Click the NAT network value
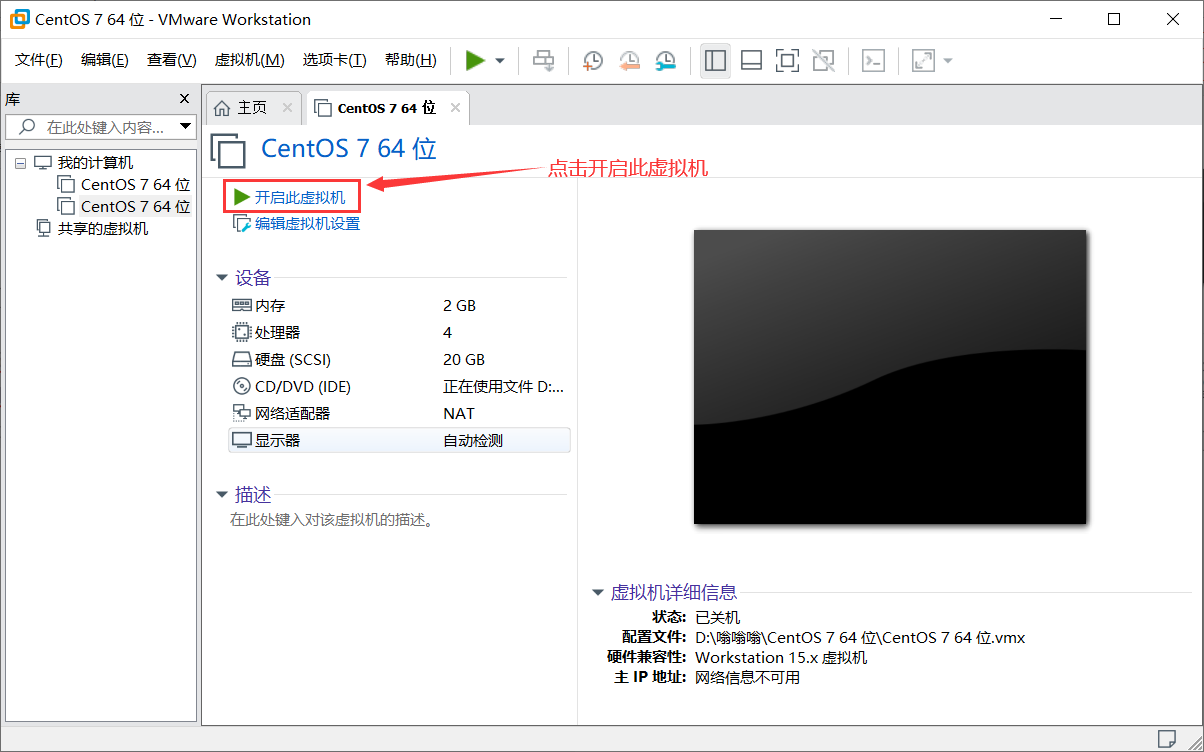The width and height of the screenshot is (1204, 752). coord(459,413)
